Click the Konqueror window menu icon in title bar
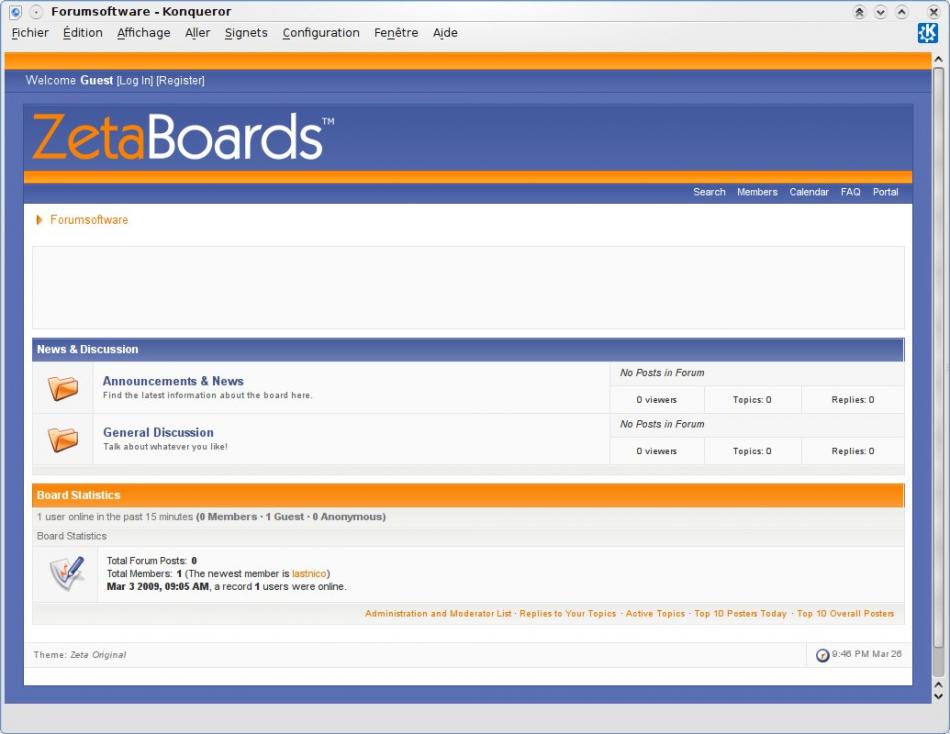The height and width of the screenshot is (734, 950). [x=16, y=12]
